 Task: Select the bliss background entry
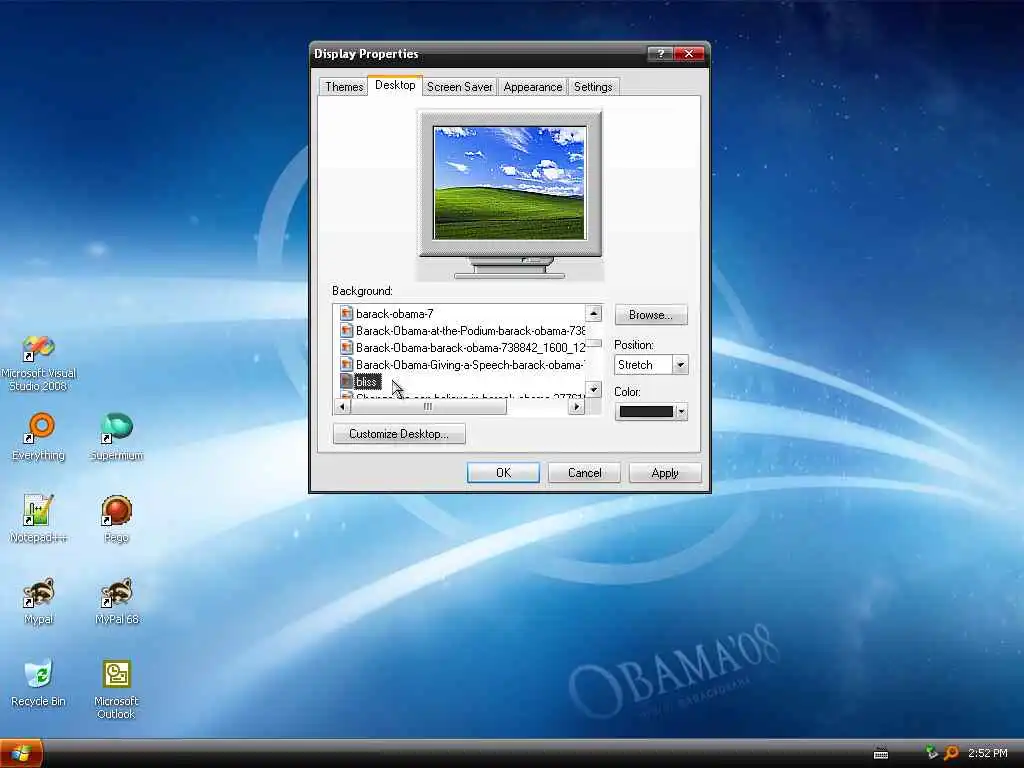[x=367, y=381]
